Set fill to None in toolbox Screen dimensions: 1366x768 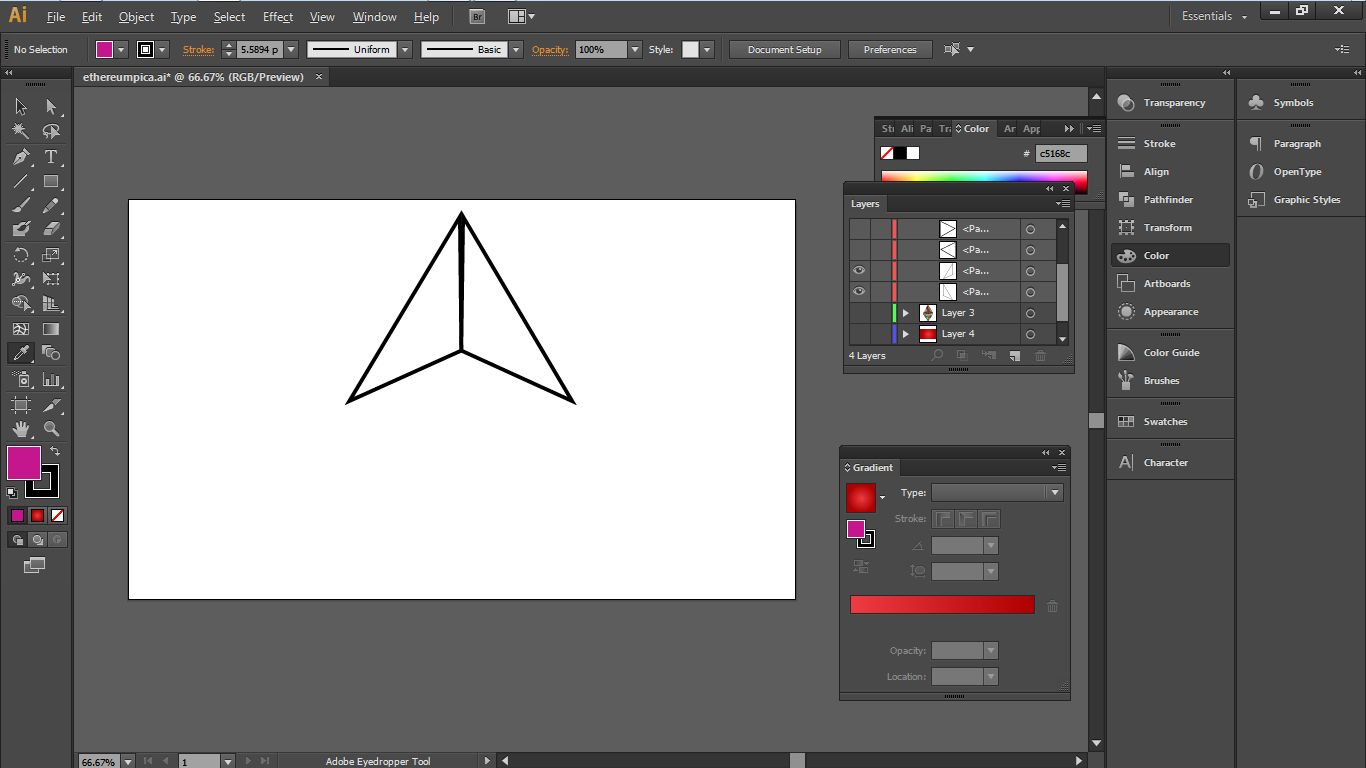(x=57, y=516)
